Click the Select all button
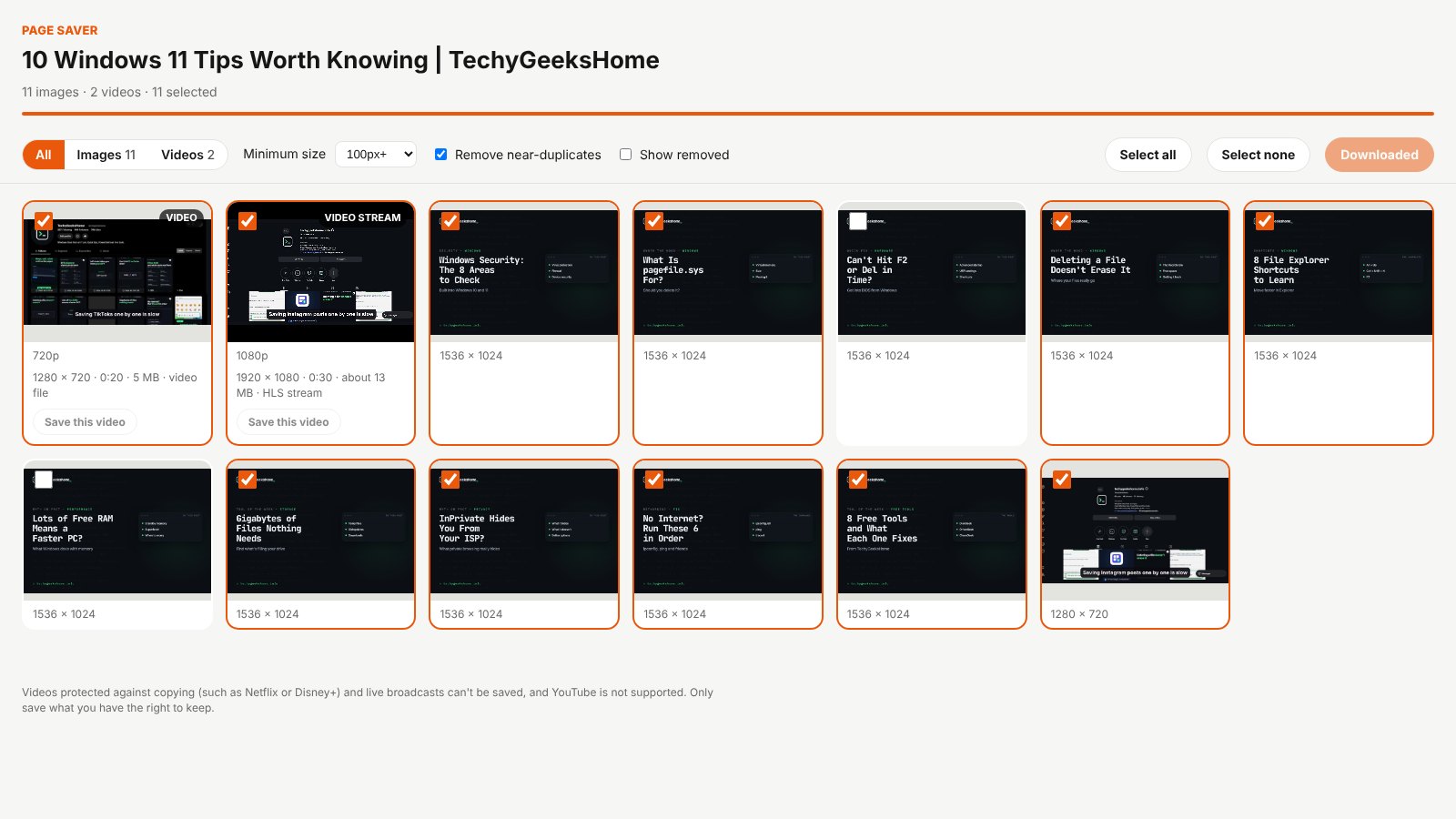1456x819 pixels. (x=1148, y=155)
